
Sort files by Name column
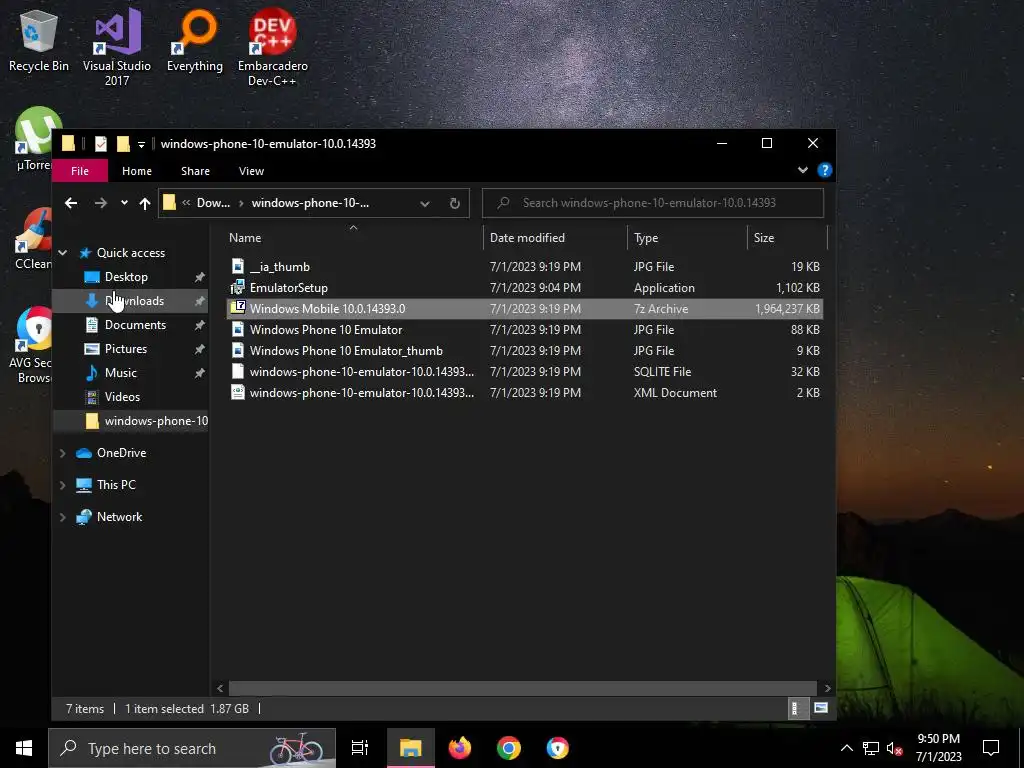[x=245, y=238]
